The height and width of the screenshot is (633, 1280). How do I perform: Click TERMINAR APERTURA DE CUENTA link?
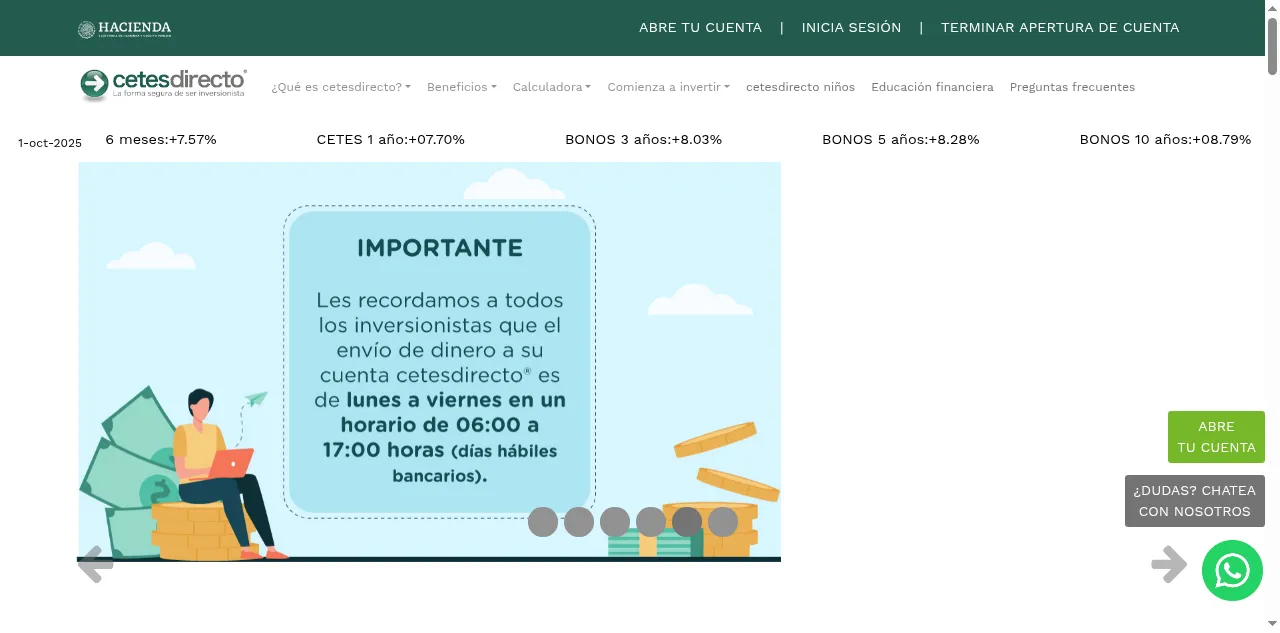[1060, 28]
